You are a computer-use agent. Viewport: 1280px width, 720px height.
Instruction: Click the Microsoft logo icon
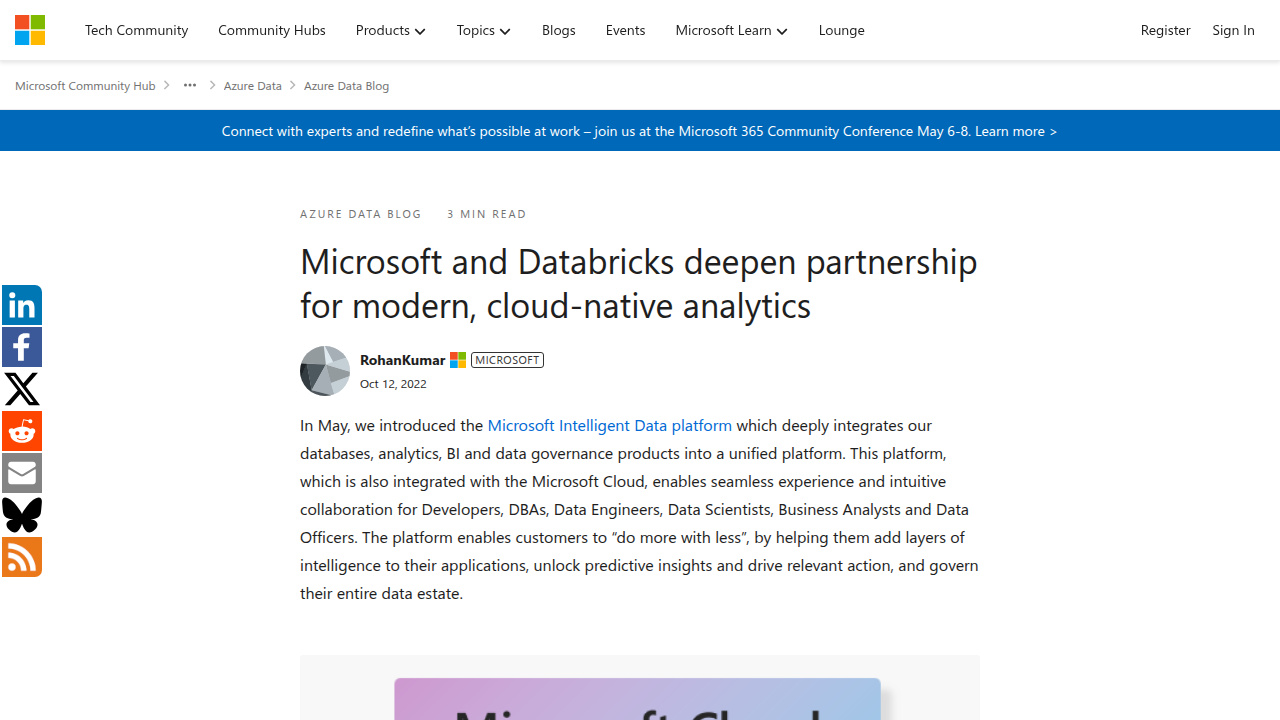coord(30,30)
